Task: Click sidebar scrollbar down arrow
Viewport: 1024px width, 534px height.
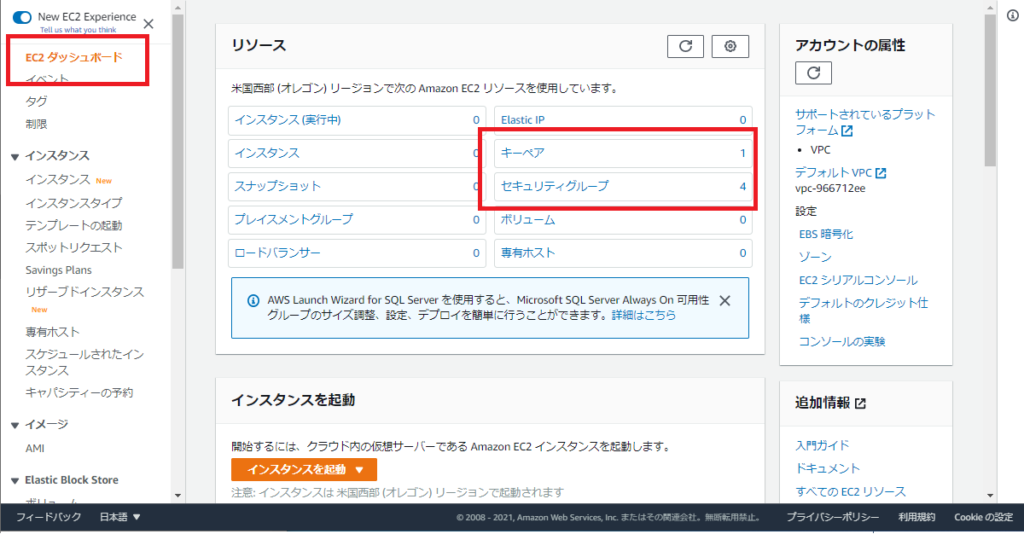Action: (x=178, y=495)
